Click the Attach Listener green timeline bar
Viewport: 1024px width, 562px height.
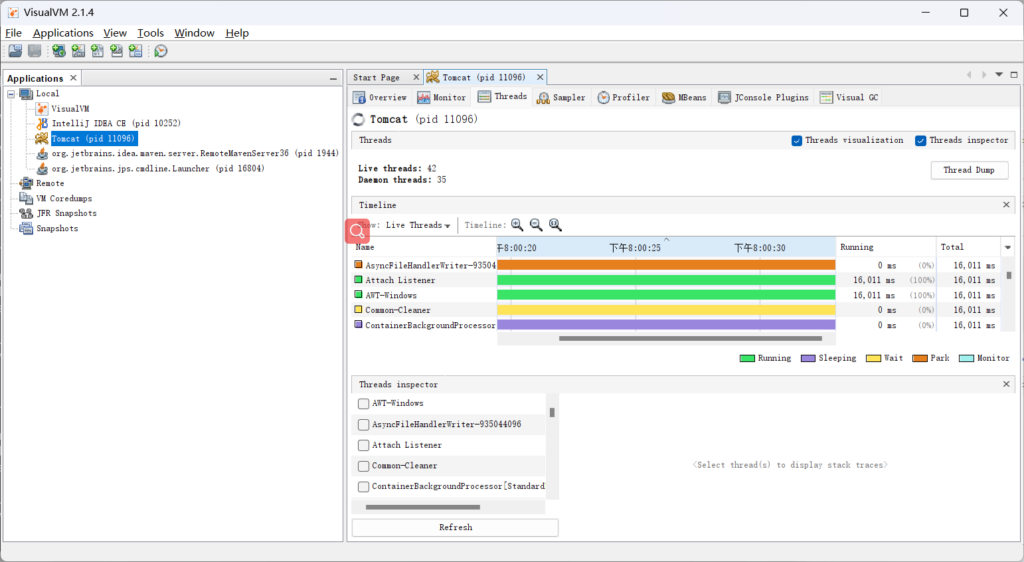[666, 280]
